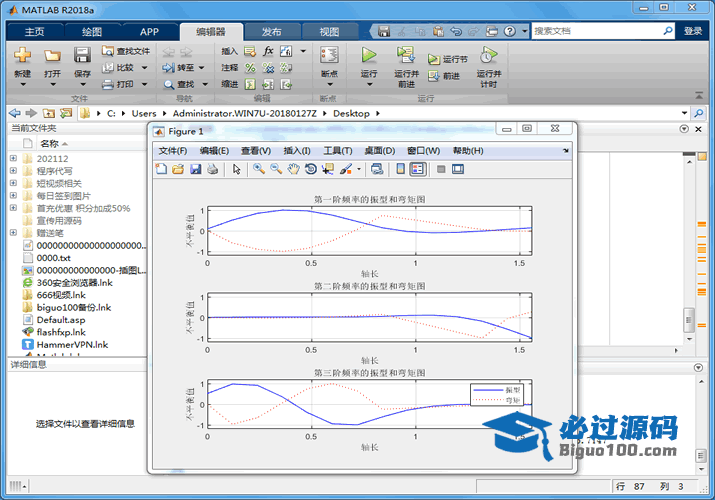Toggle show plot tools and dock button
The height and width of the screenshot is (500, 715).
[458, 169]
